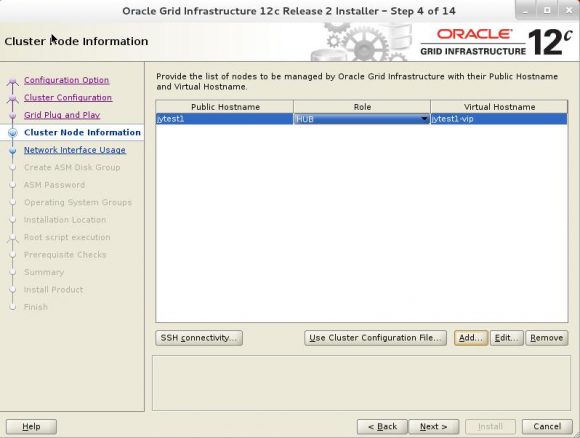Minimize the installer window
The width and height of the screenshot is (580, 438).
point(526,10)
